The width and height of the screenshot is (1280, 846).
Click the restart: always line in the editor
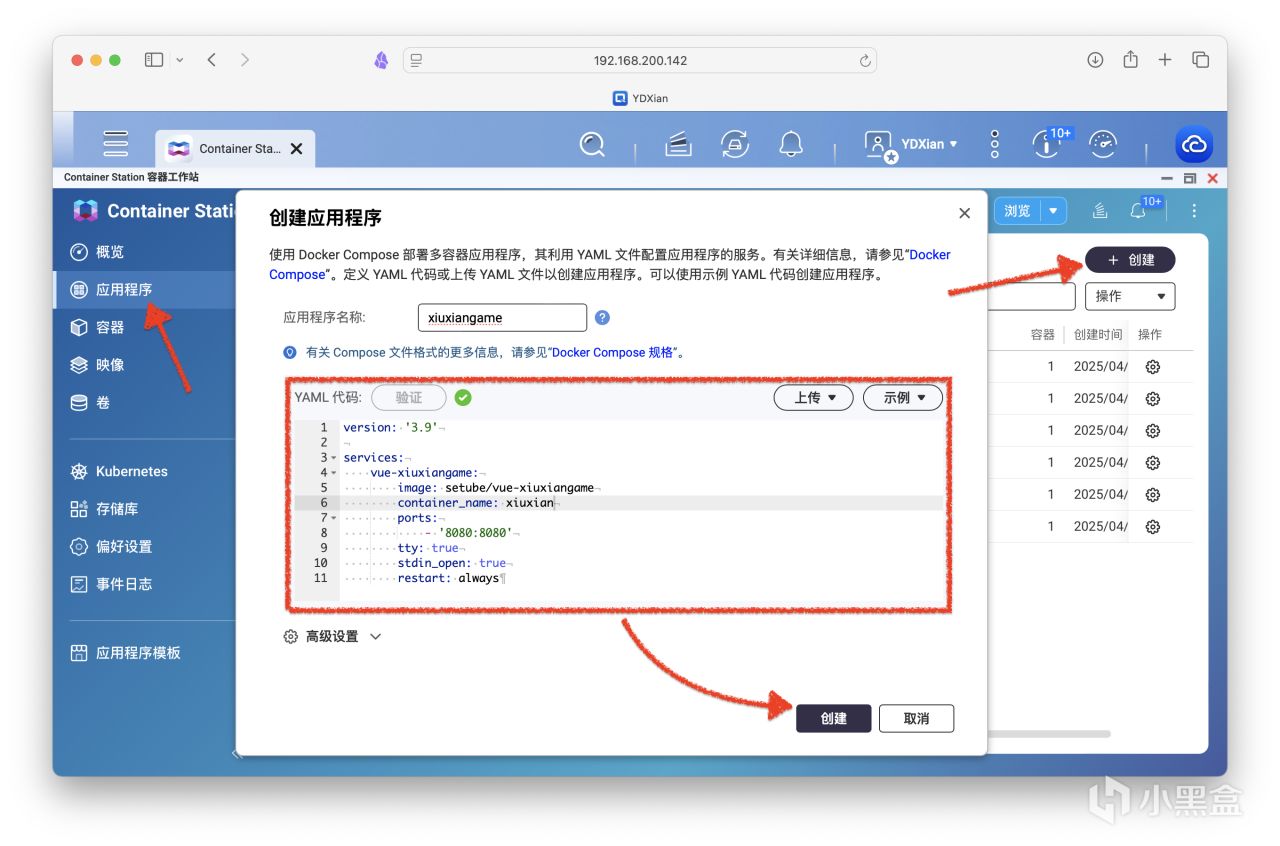pos(643,578)
